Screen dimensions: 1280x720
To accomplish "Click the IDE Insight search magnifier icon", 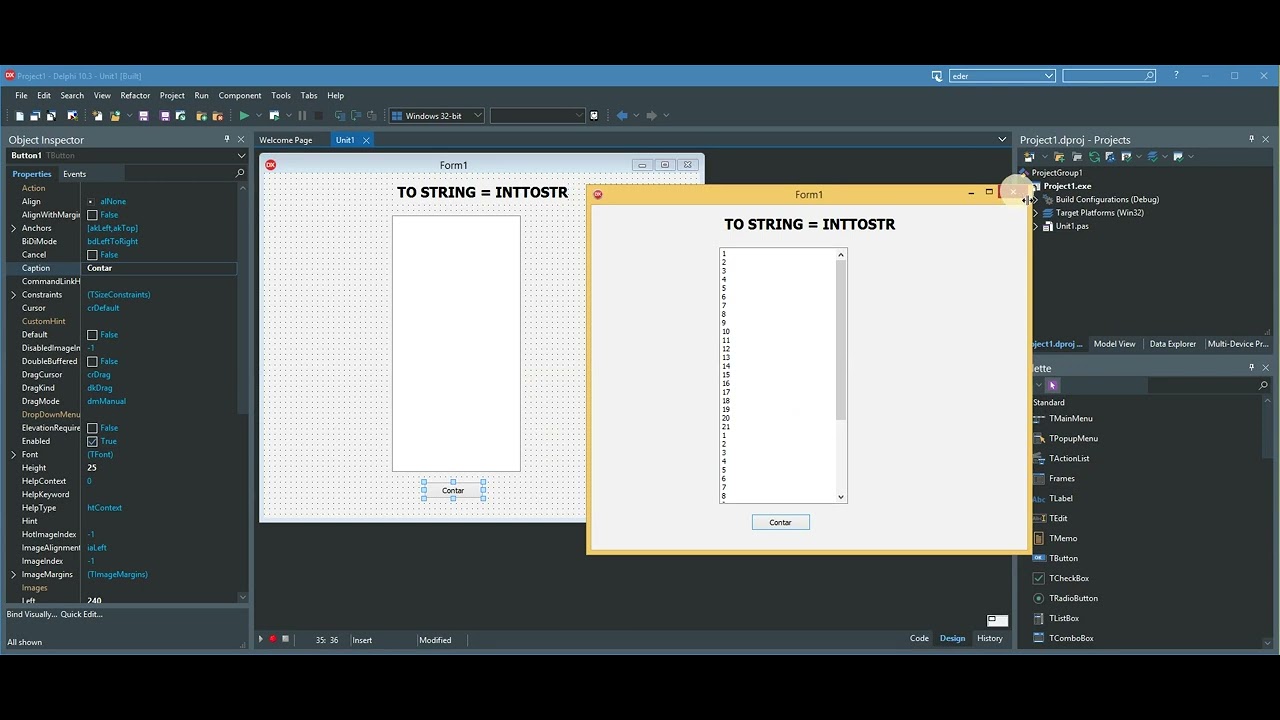I will (x=1149, y=76).
